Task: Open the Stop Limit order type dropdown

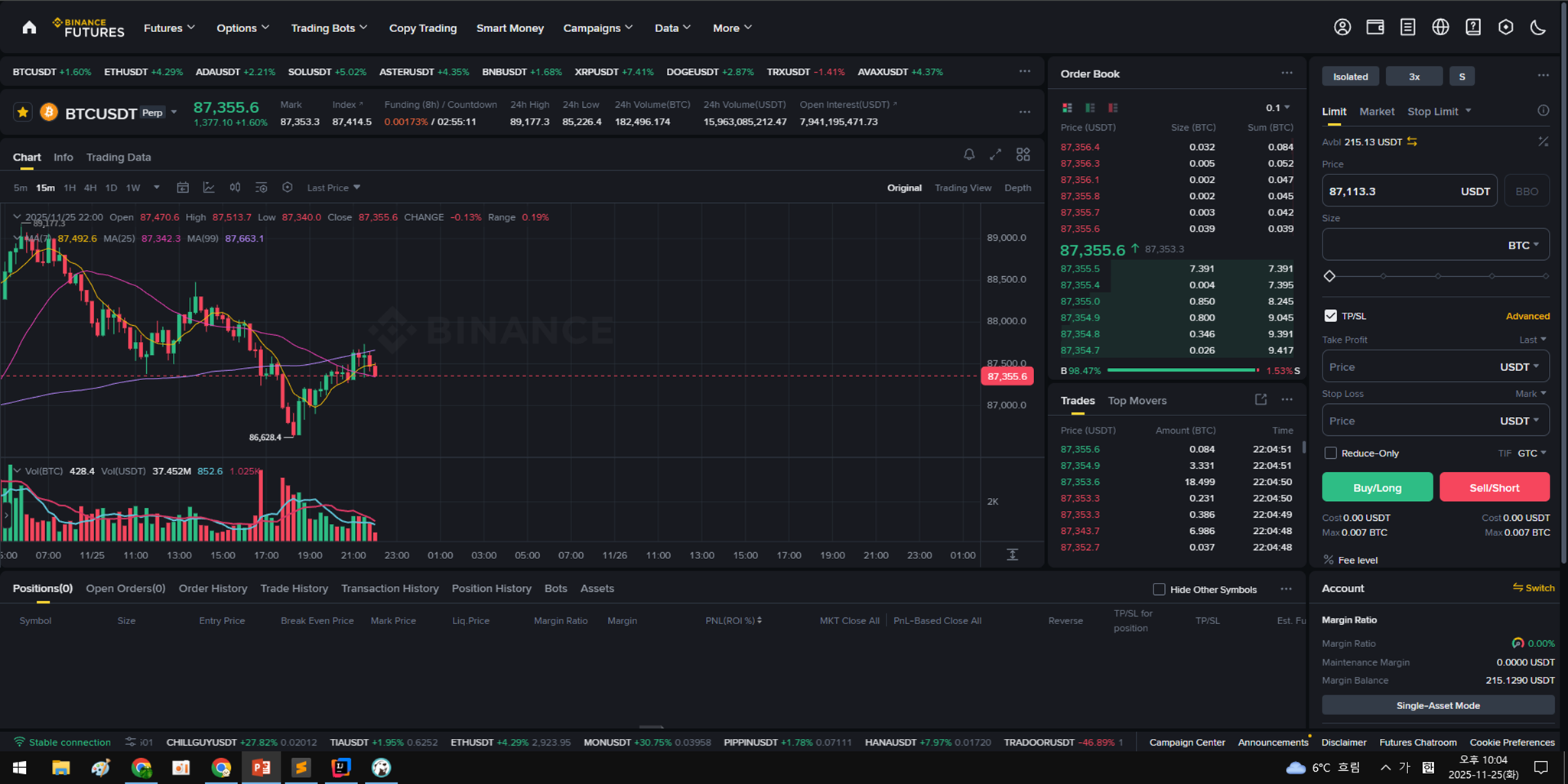Action: [x=1439, y=111]
